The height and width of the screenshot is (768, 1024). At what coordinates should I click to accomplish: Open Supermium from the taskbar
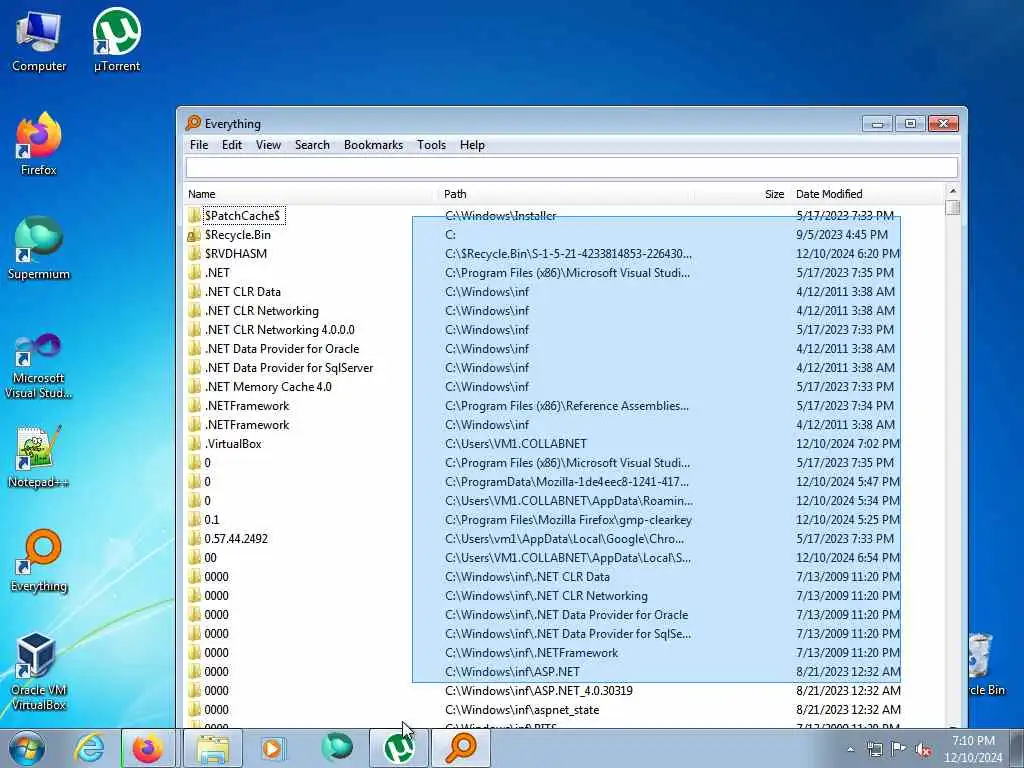point(336,748)
